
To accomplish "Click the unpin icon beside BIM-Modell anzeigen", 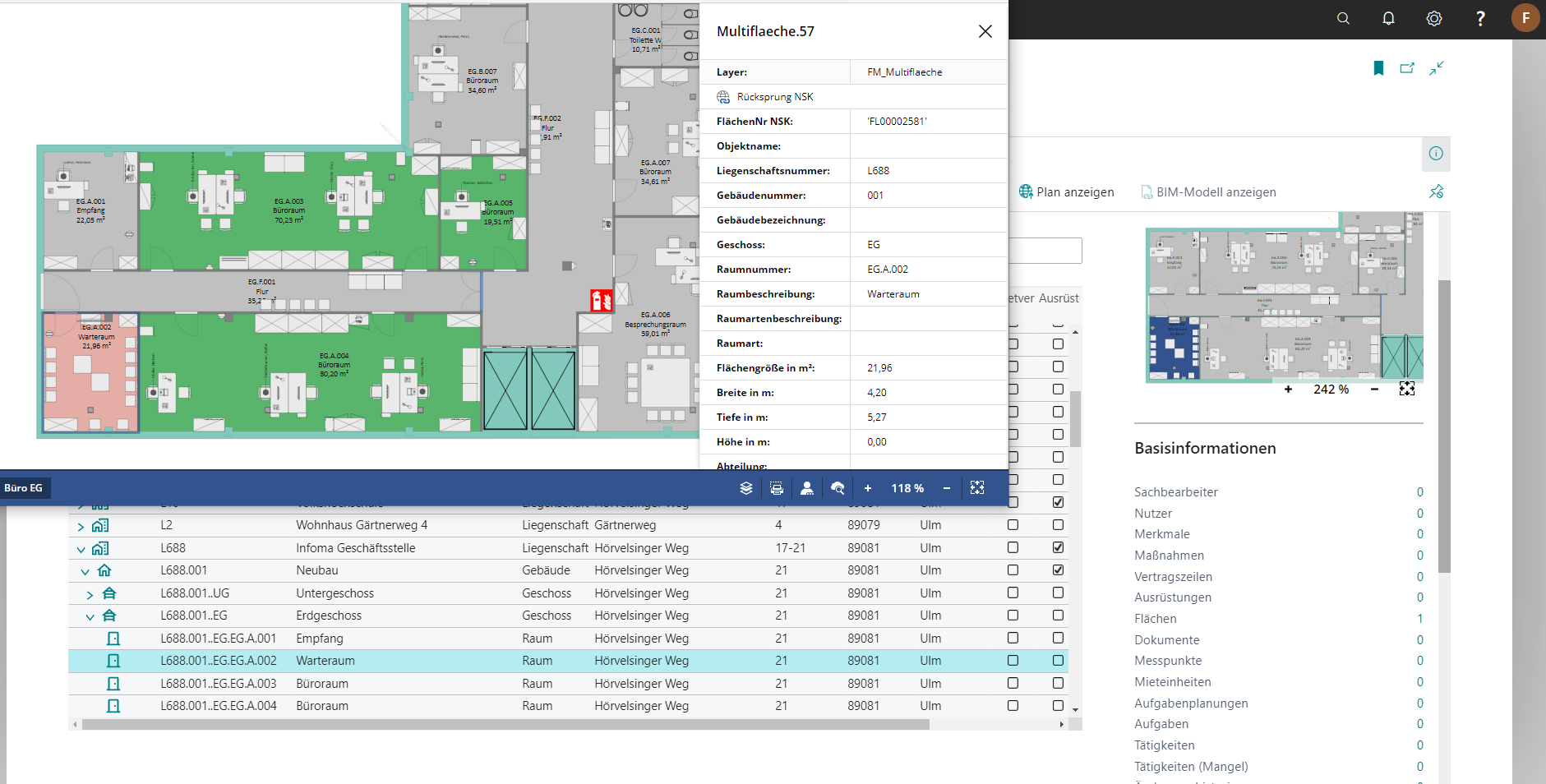I will pos(1436,191).
